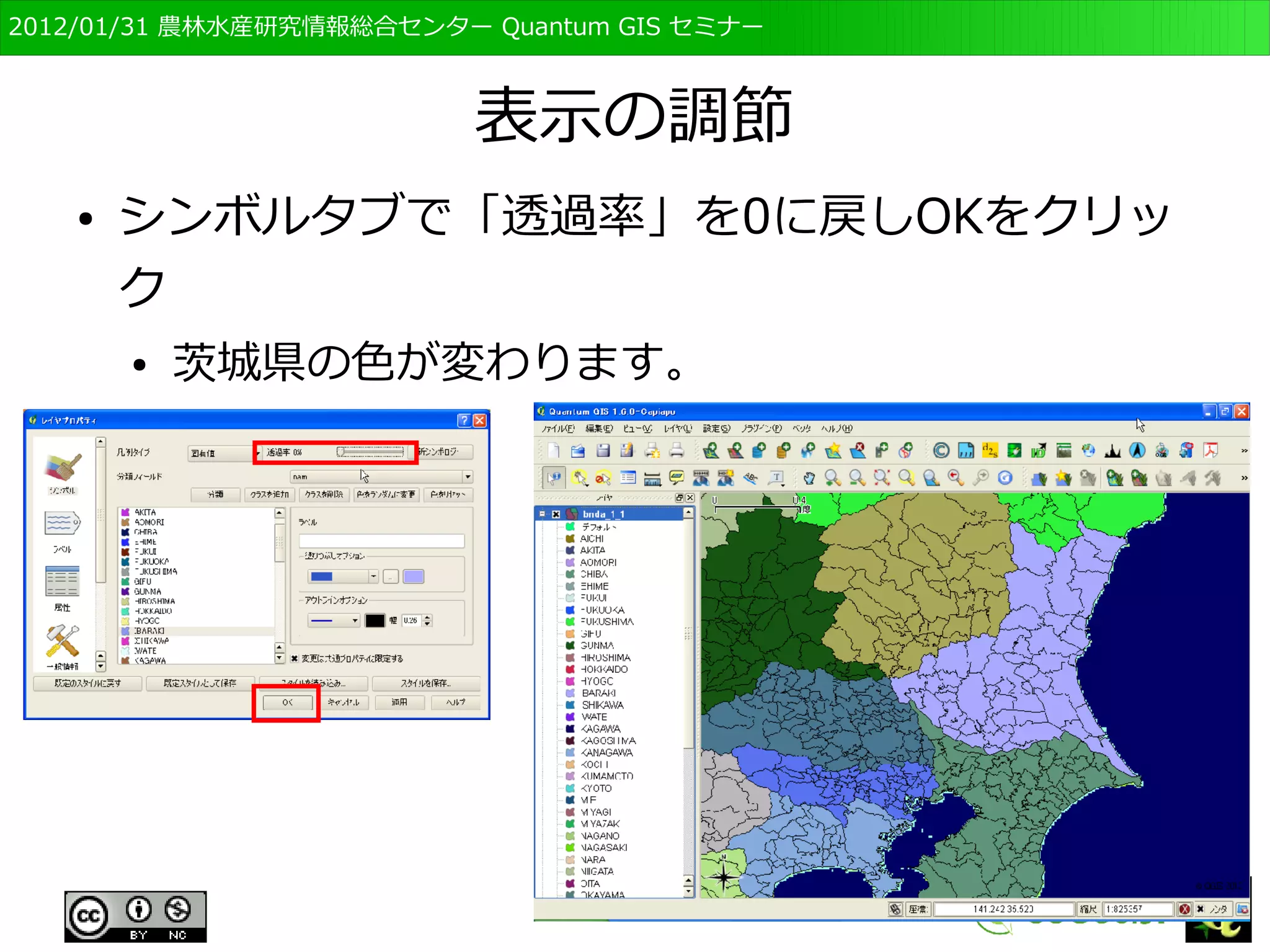
Task: Click the Refresh map icon
Action: (x=1005, y=478)
